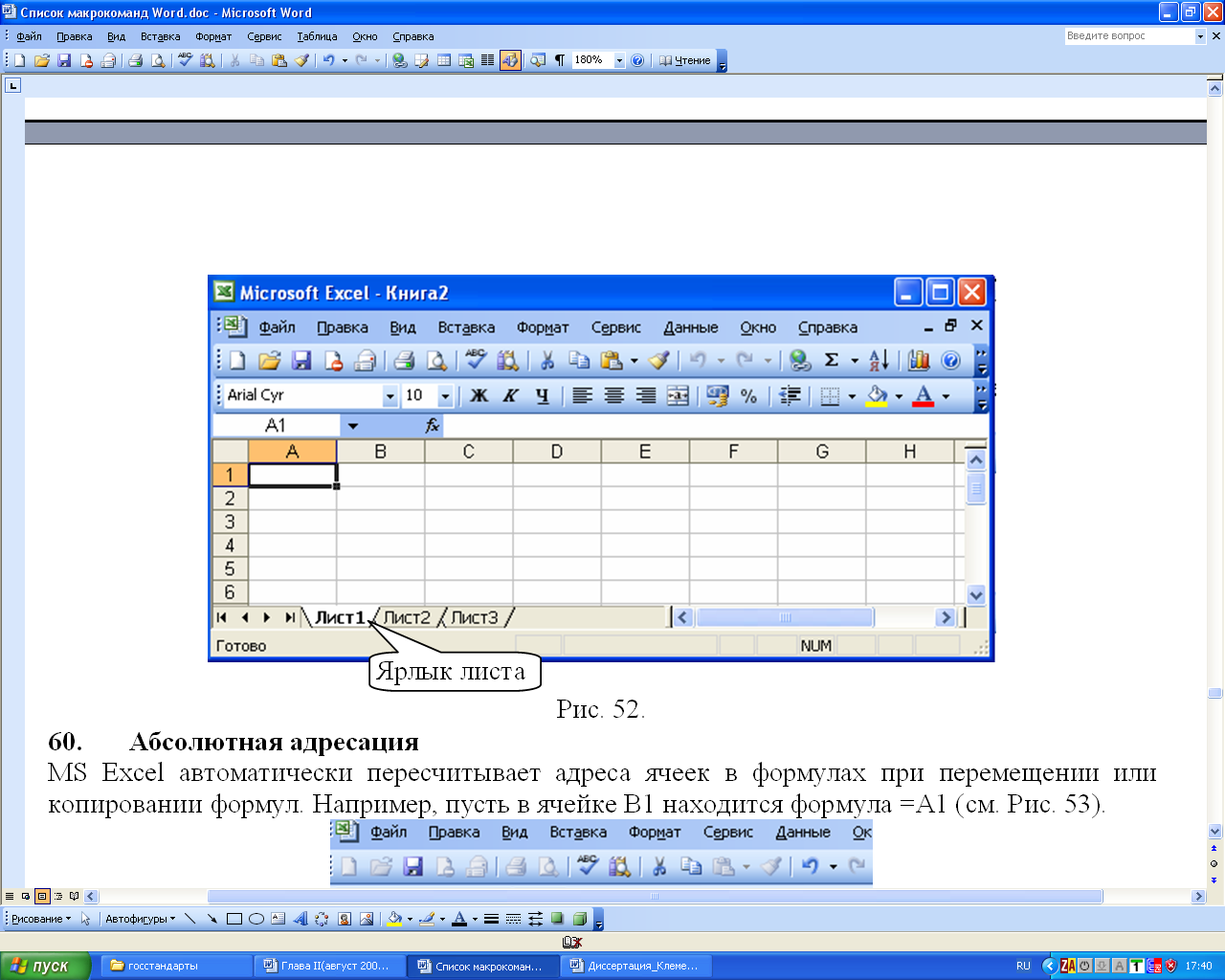Insert Picture from file in Drawing toolbar
Image resolution: width=1225 pixels, height=980 pixels.
click(x=366, y=919)
